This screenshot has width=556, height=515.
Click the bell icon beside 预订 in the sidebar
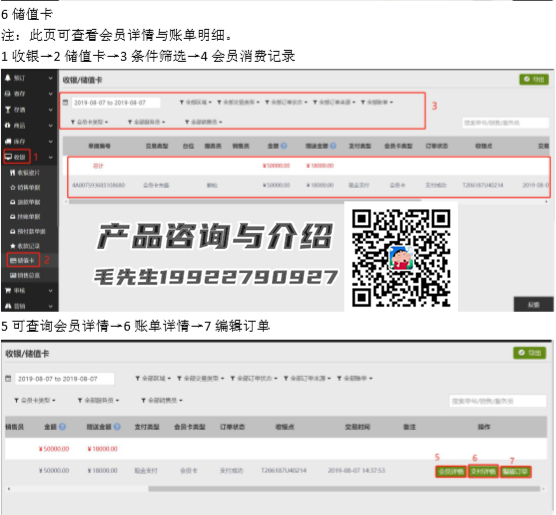click(8, 78)
